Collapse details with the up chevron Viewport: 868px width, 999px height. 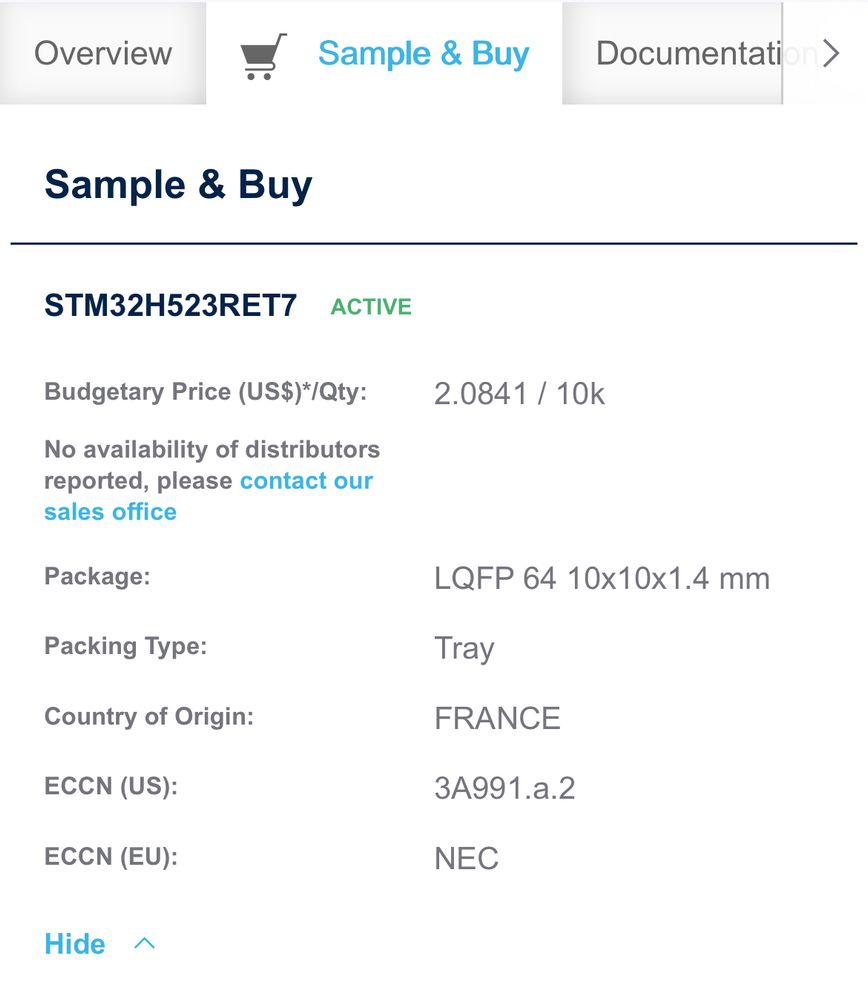(145, 943)
